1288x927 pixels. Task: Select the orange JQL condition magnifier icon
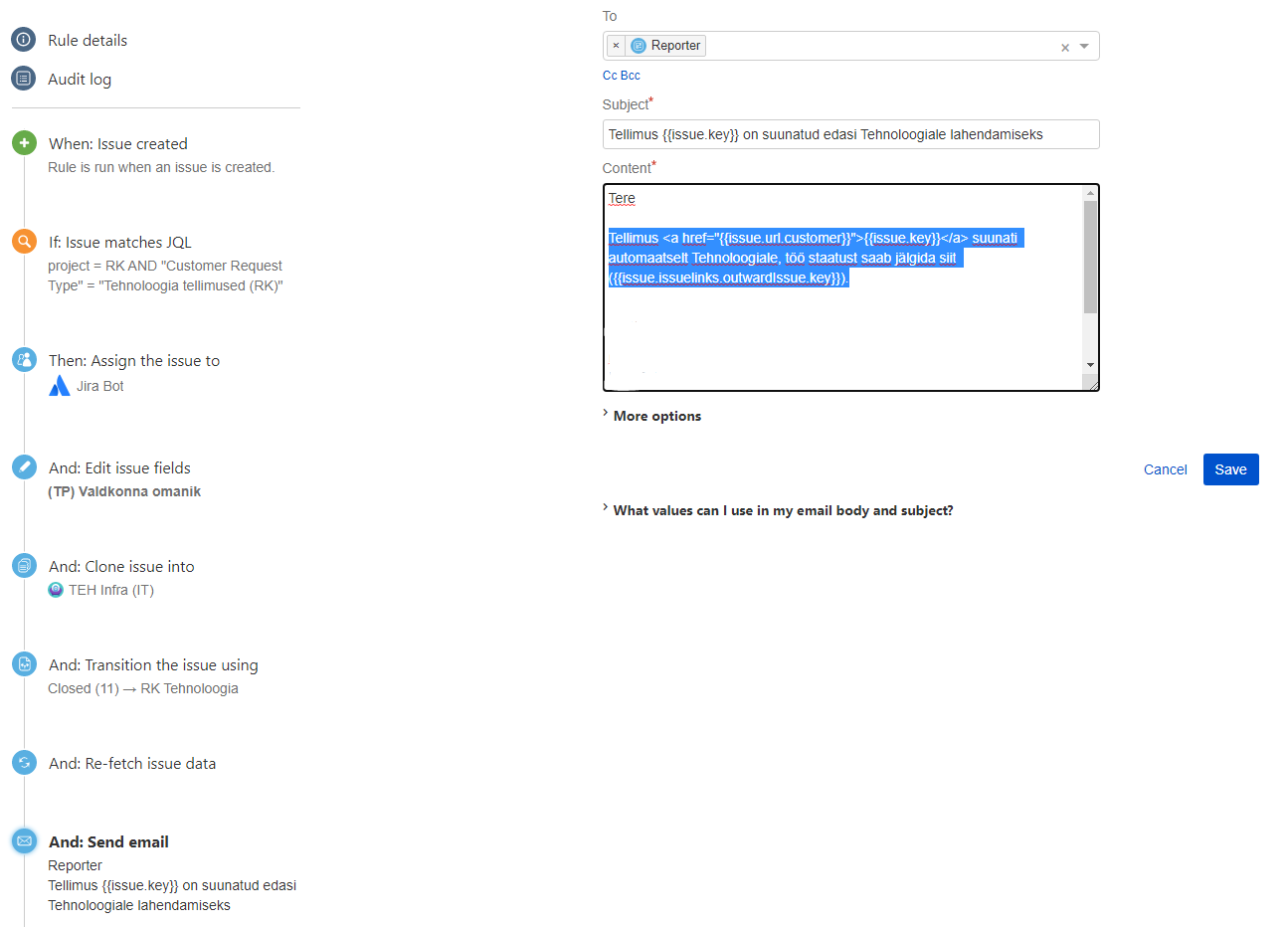coord(24,242)
